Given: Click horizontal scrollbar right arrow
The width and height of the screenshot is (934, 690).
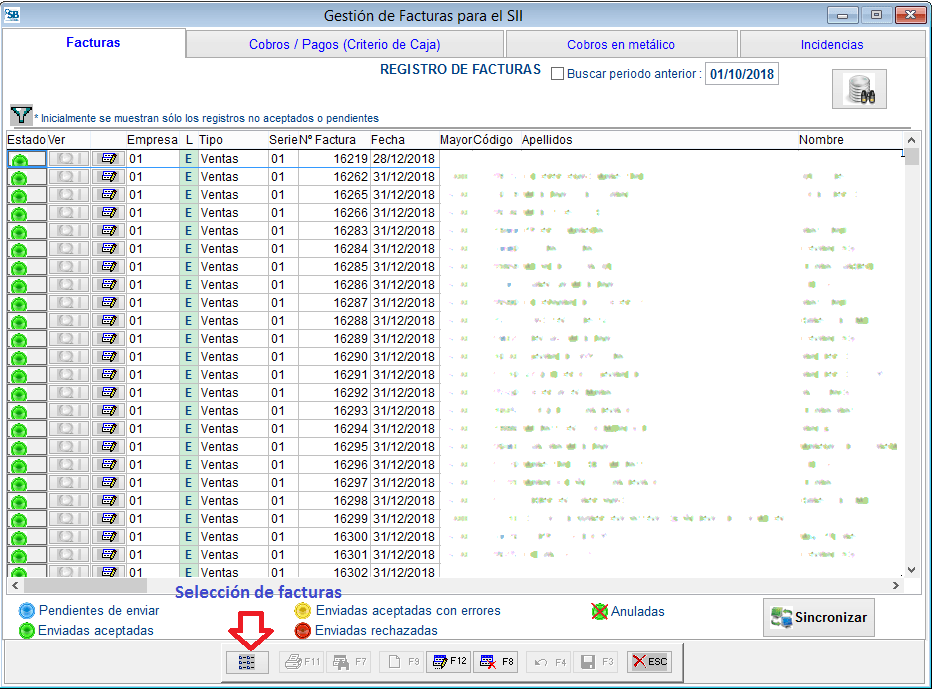Looking at the screenshot, I should 896,586.
